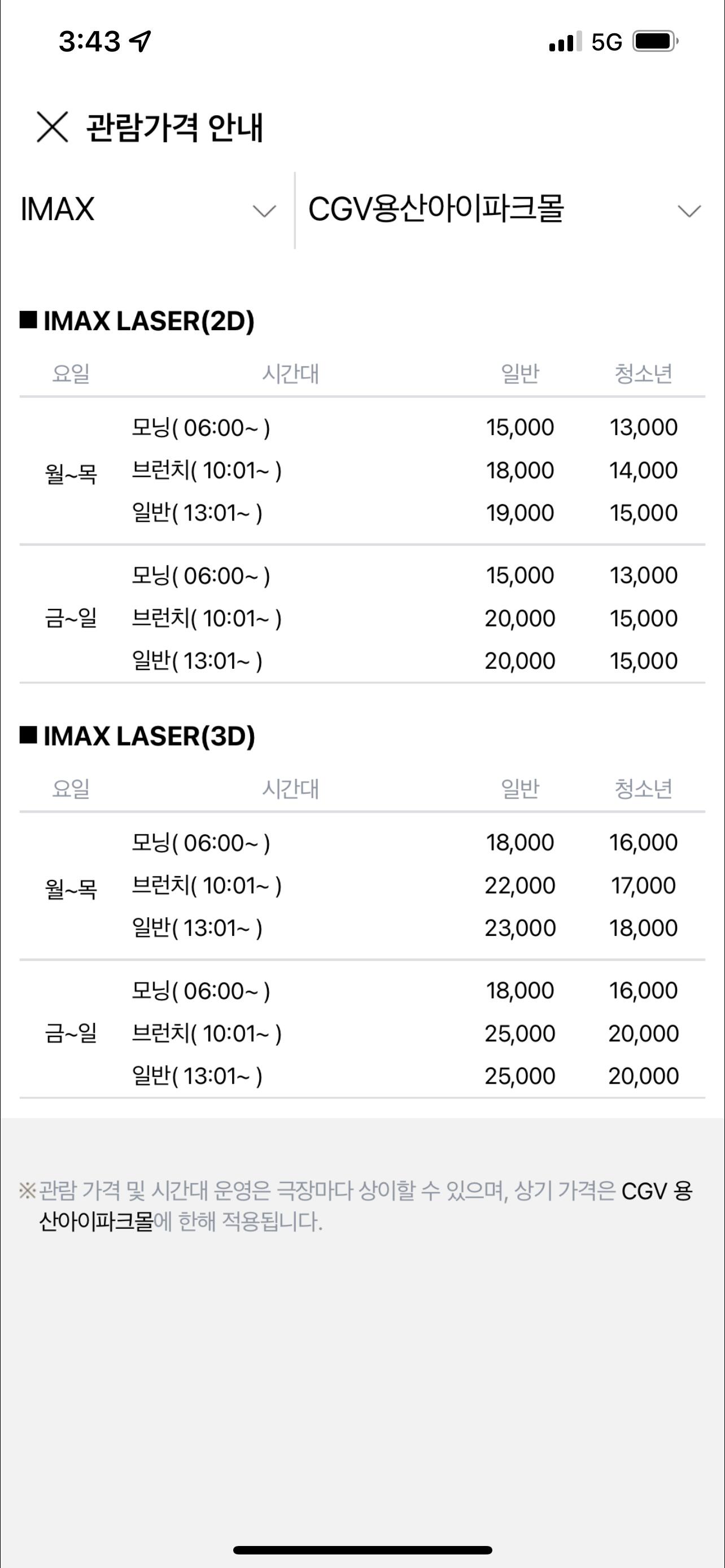Tap the IMAX LASER(3D) section heading

coord(149,736)
